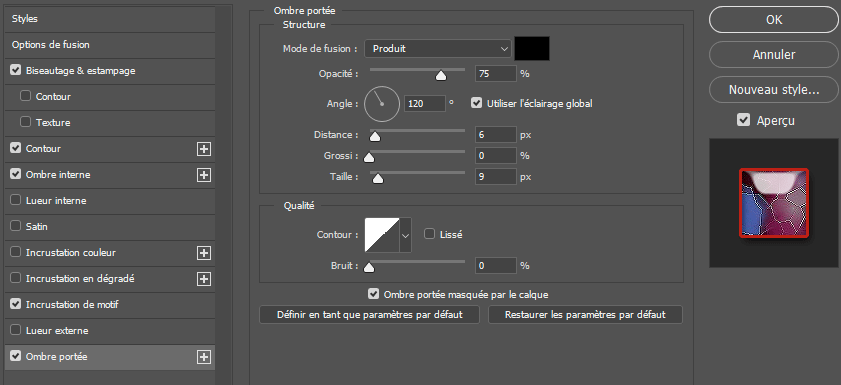841x385 pixels.
Task: Click plus icon beside Incrustation en dégradé
Action: pyautogui.click(x=204, y=279)
